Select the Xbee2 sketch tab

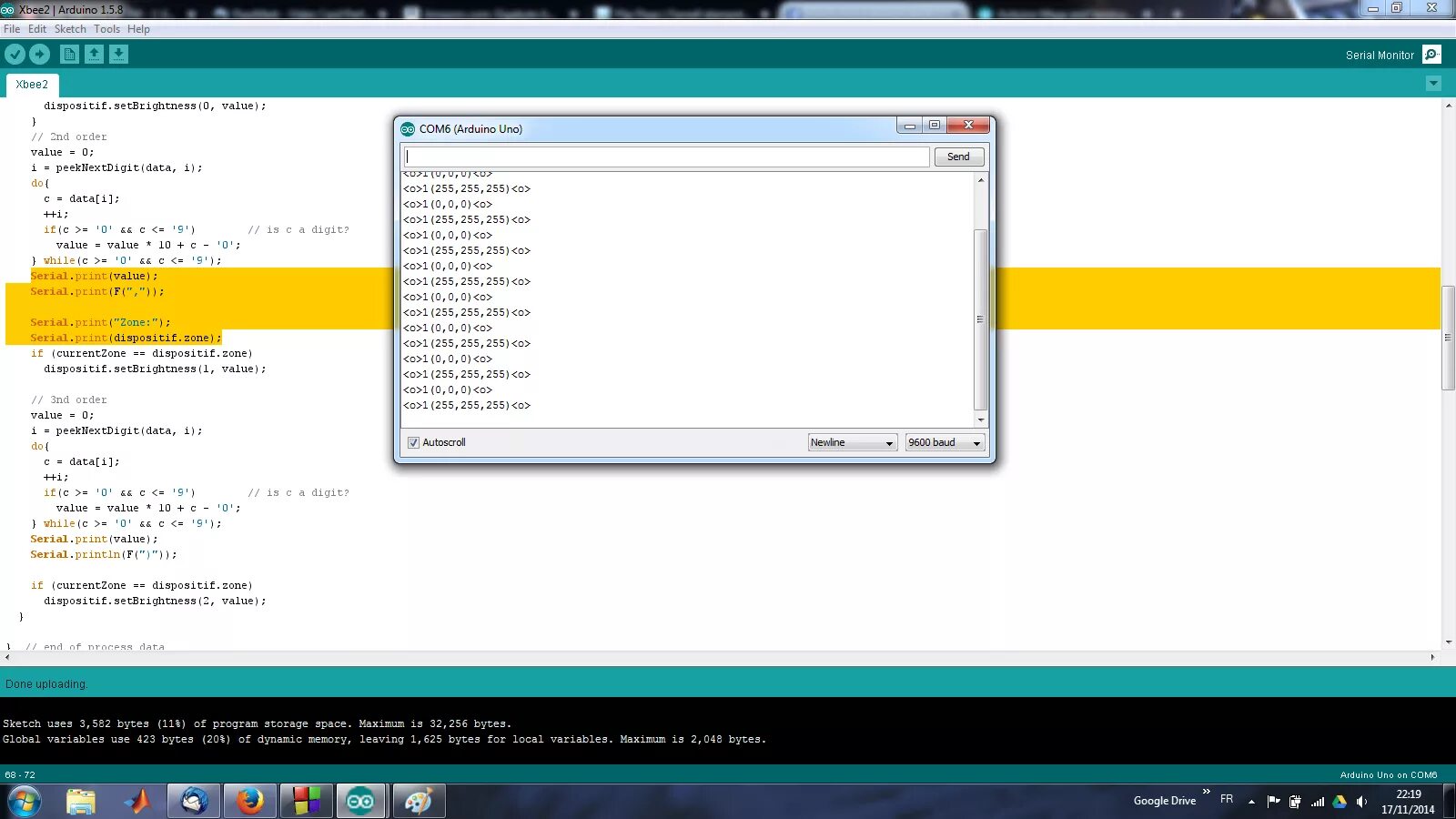pyautogui.click(x=32, y=85)
